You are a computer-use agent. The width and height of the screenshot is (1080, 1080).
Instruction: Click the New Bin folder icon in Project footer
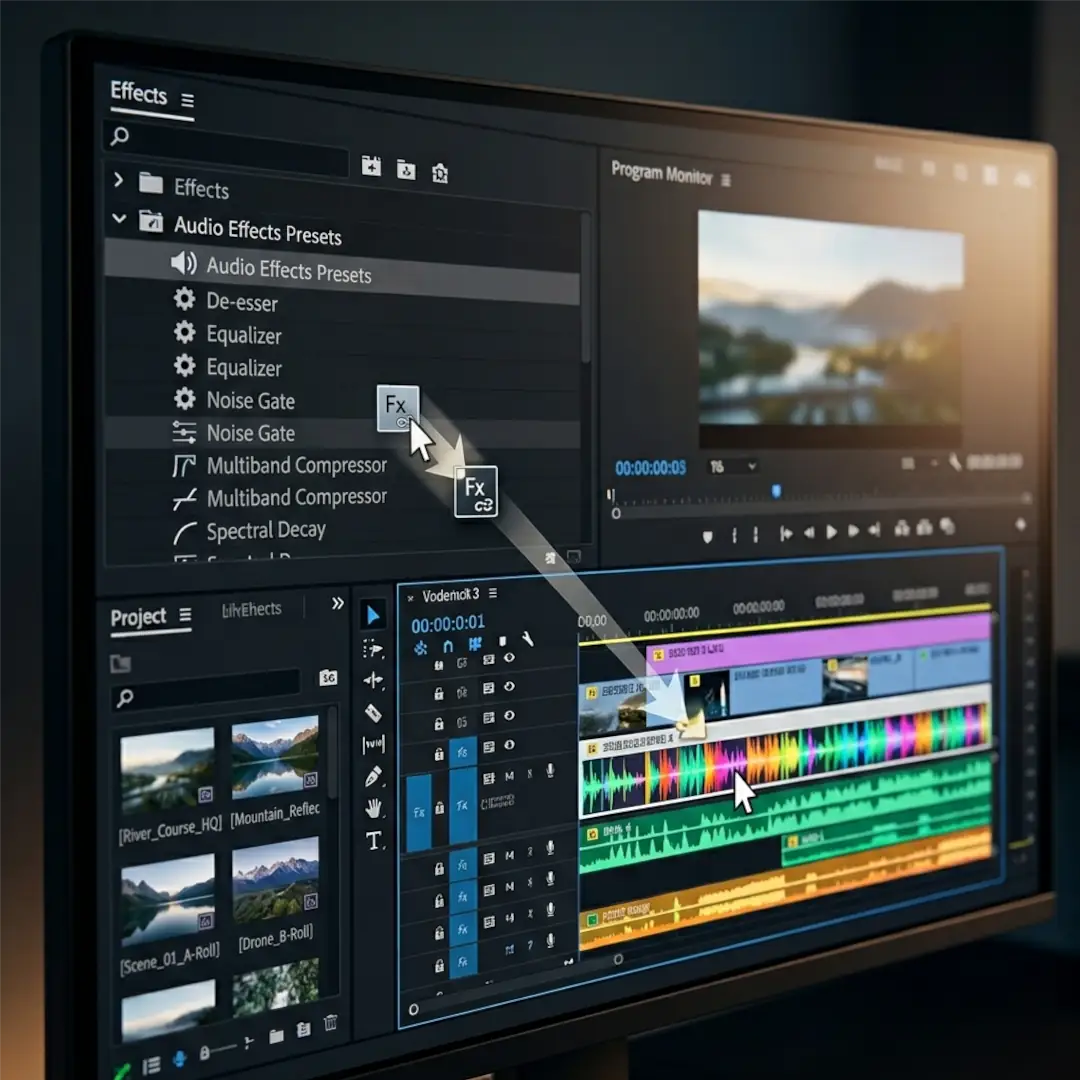tap(276, 1035)
